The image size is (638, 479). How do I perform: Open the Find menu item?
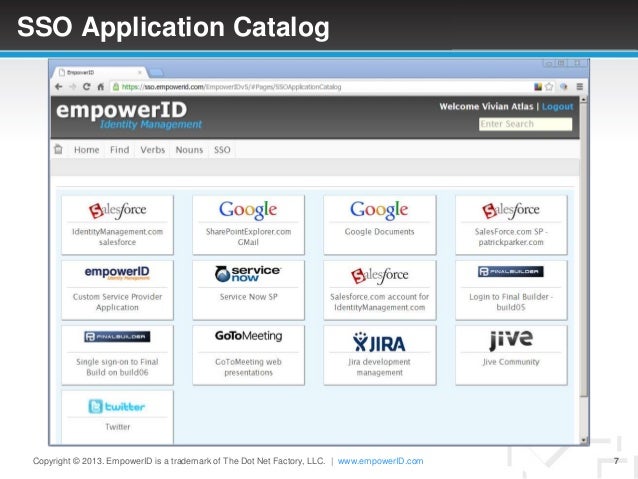[x=120, y=150]
